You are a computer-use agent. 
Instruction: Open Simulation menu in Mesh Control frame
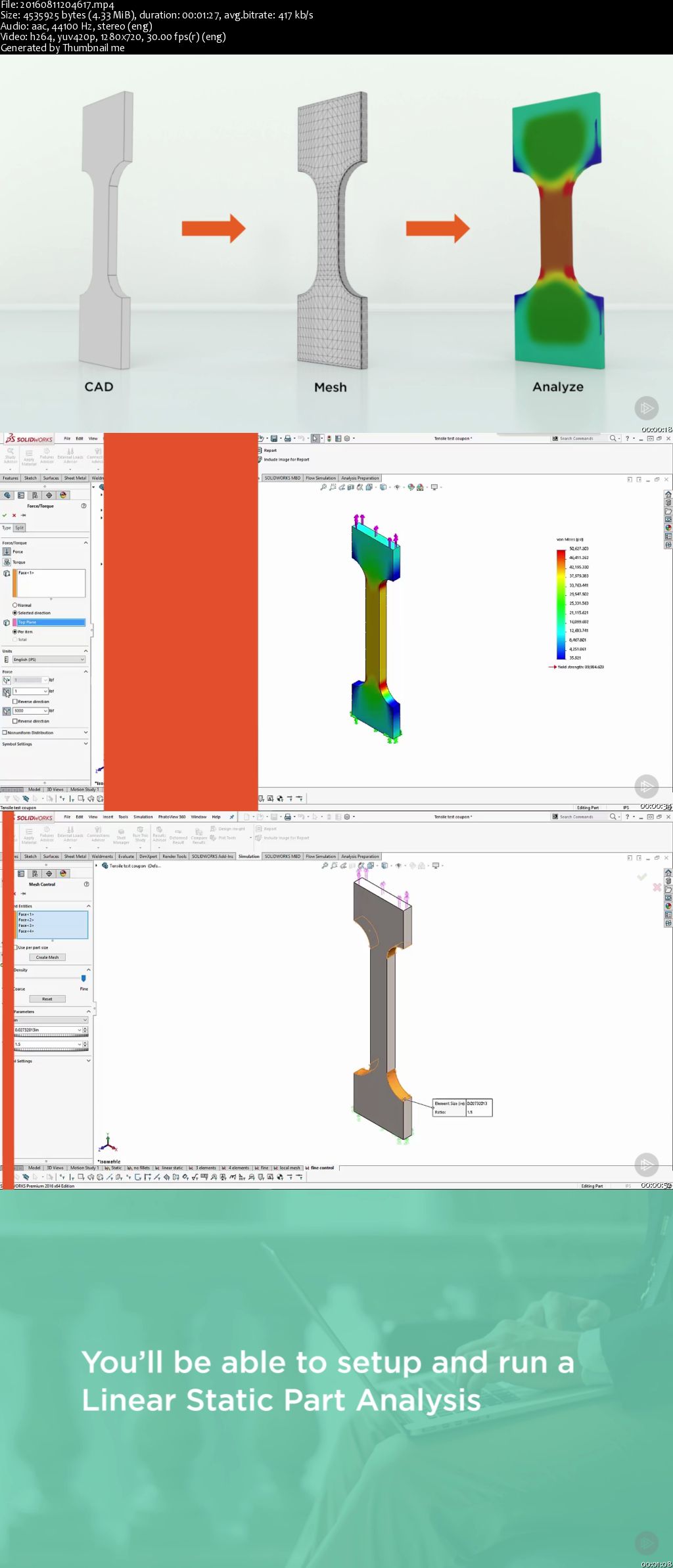tap(143, 817)
